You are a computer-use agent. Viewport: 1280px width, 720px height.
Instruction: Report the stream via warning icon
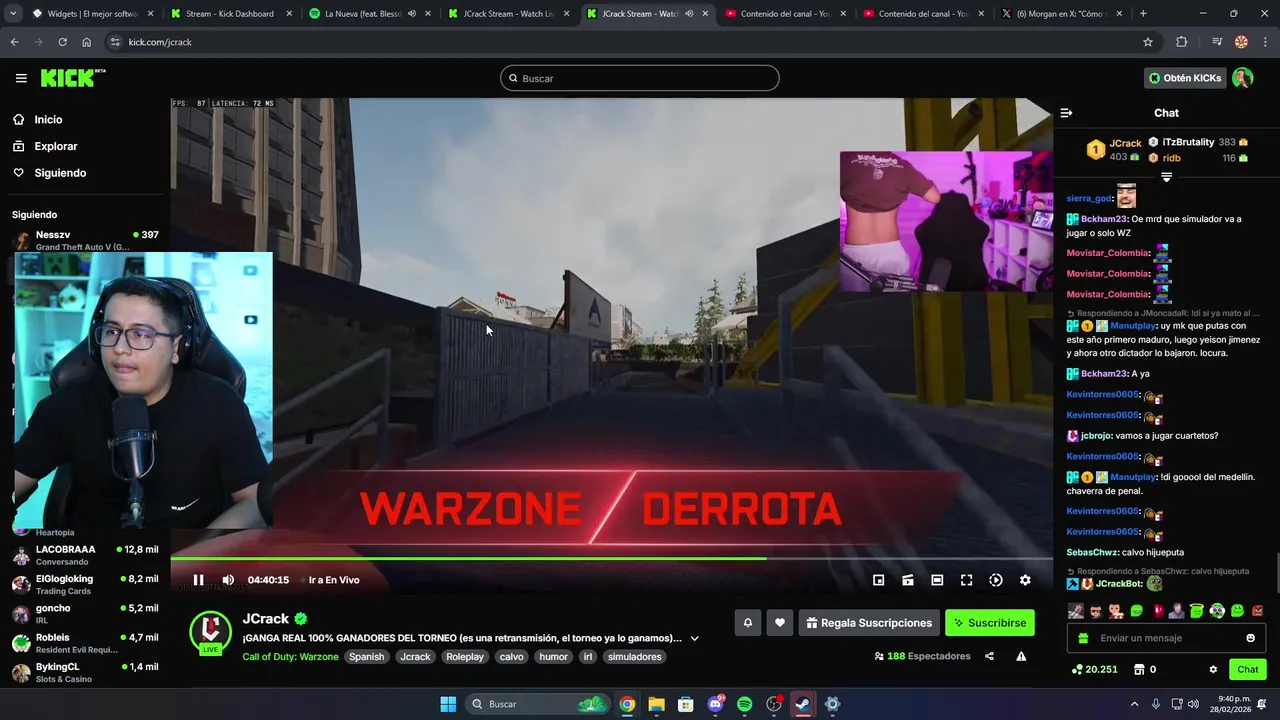pos(1021,656)
